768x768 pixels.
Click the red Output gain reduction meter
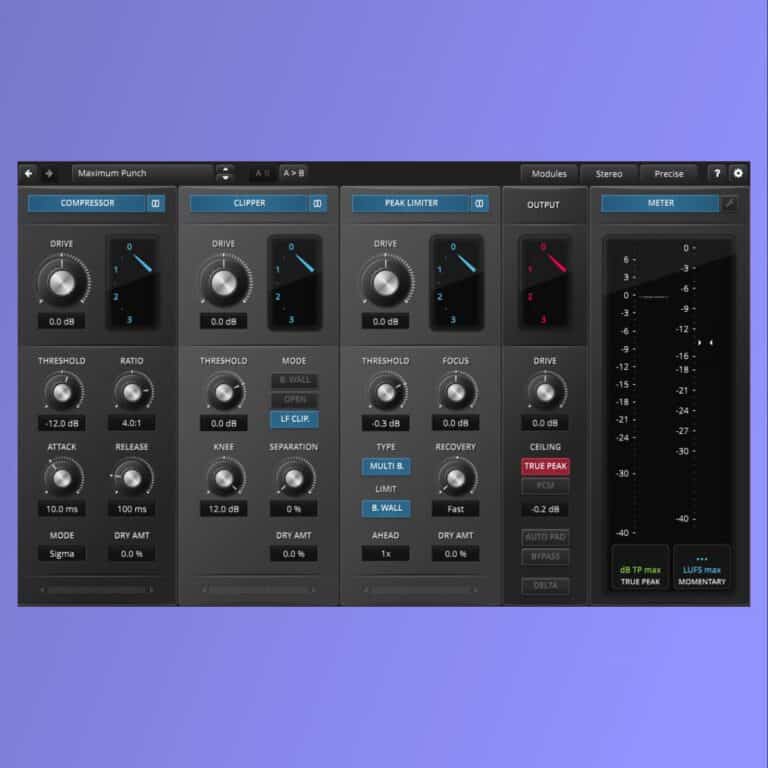pyautogui.click(x=545, y=283)
